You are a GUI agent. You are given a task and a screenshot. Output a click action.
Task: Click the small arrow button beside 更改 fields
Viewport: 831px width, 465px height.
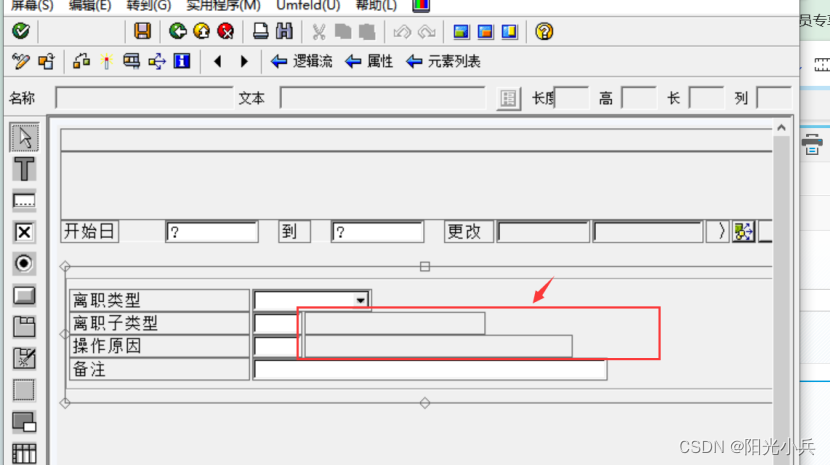click(718, 232)
